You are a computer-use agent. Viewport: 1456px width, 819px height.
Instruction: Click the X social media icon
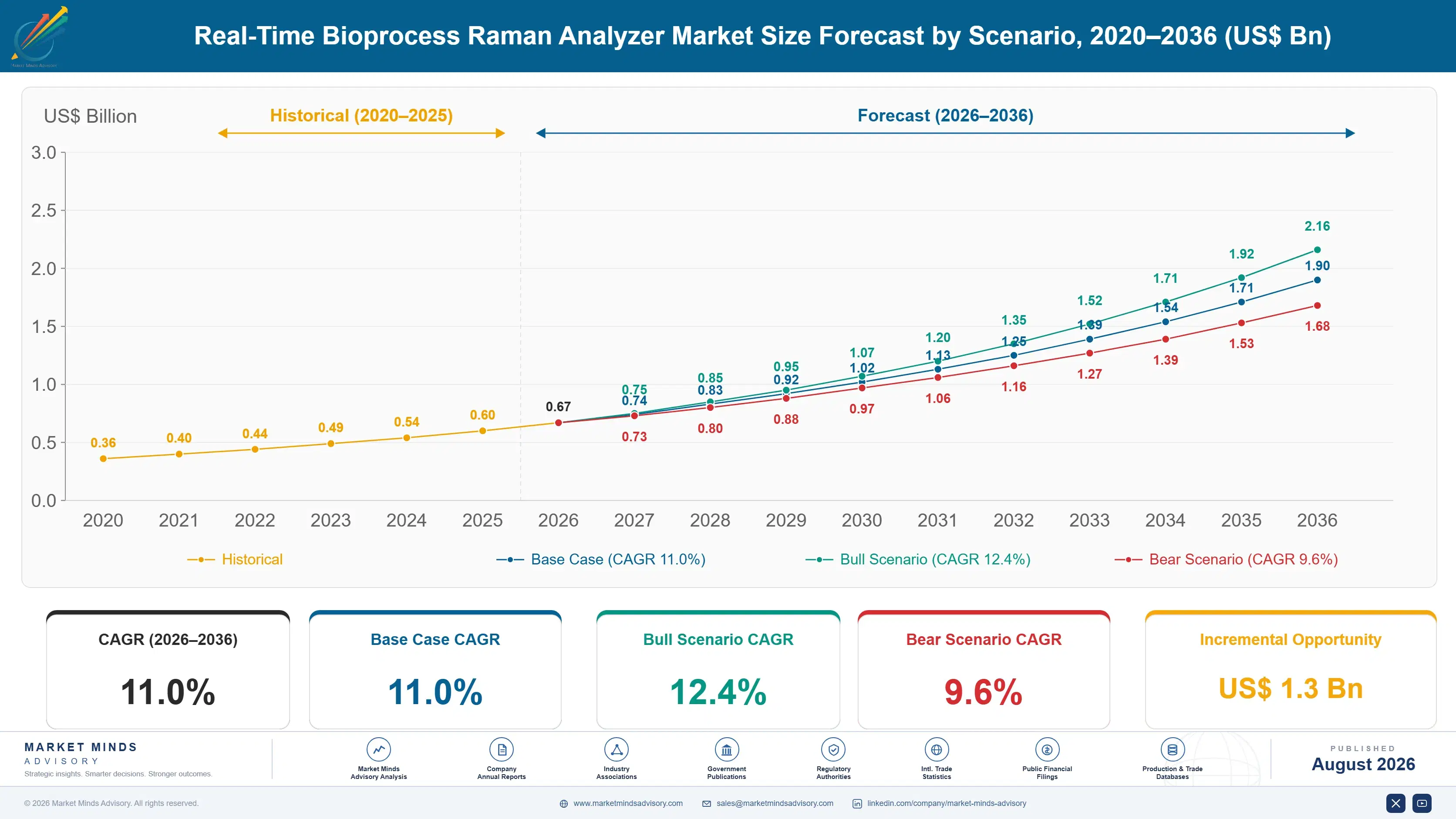pyautogui.click(x=1395, y=802)
